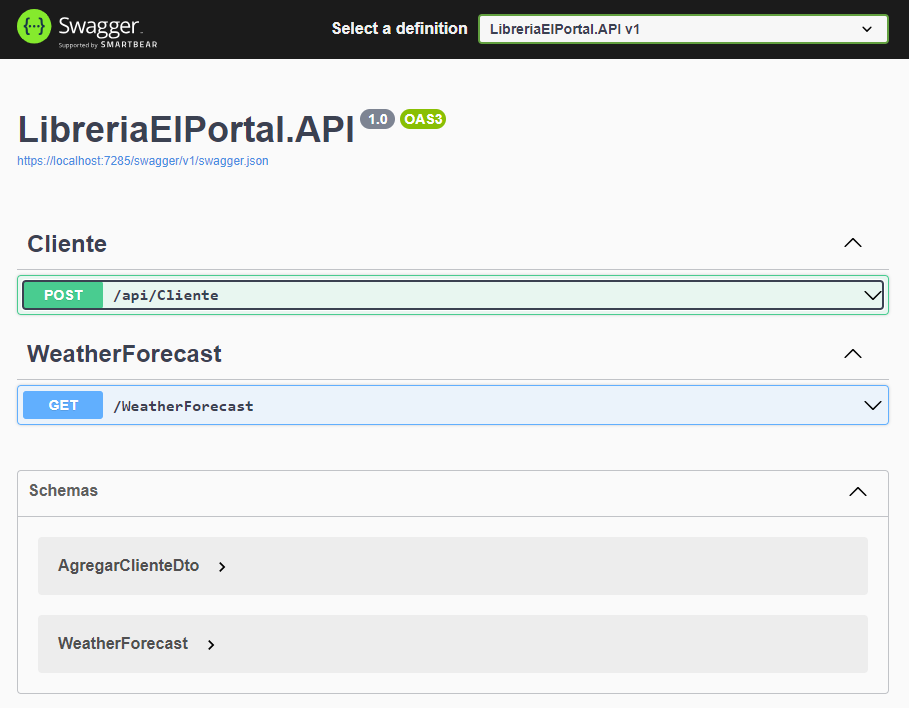Click the WeatherForecast tag heading
Screen dimensions: 909x708
pyautogui.click(x=124, y=354)
